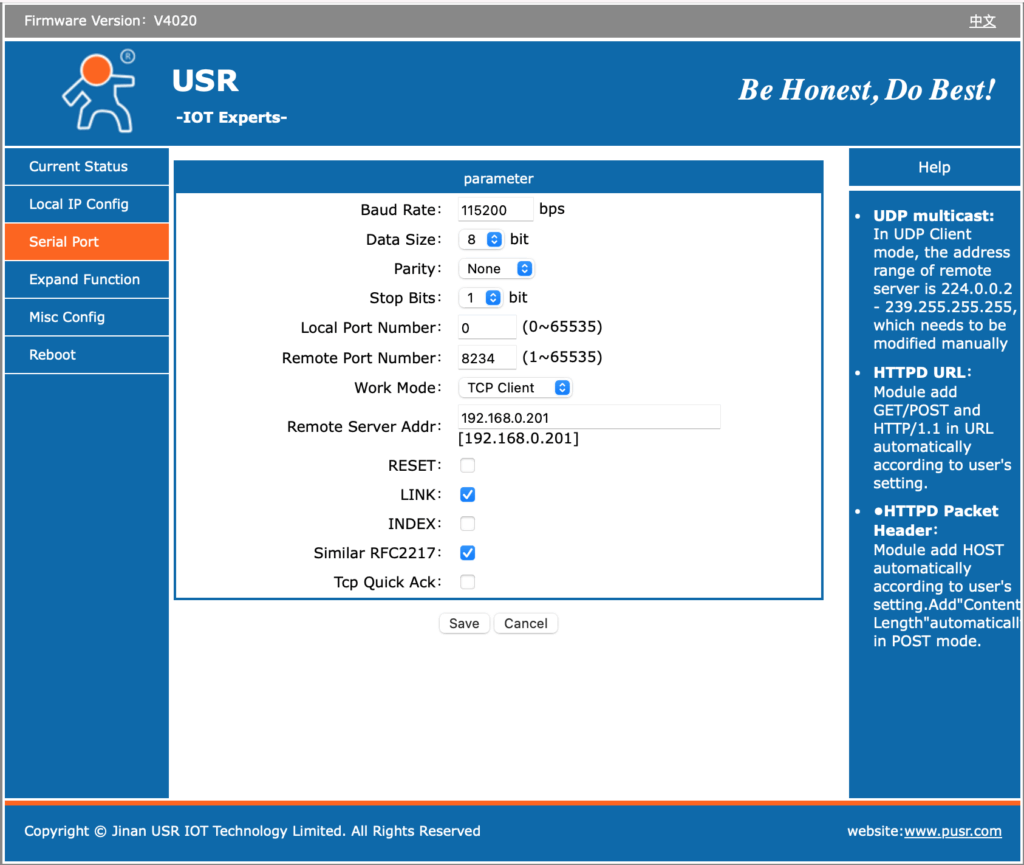This screenshot has height=865, width=1024.
Task: Switch language via the 中文 link
Action: click(982, 21)
